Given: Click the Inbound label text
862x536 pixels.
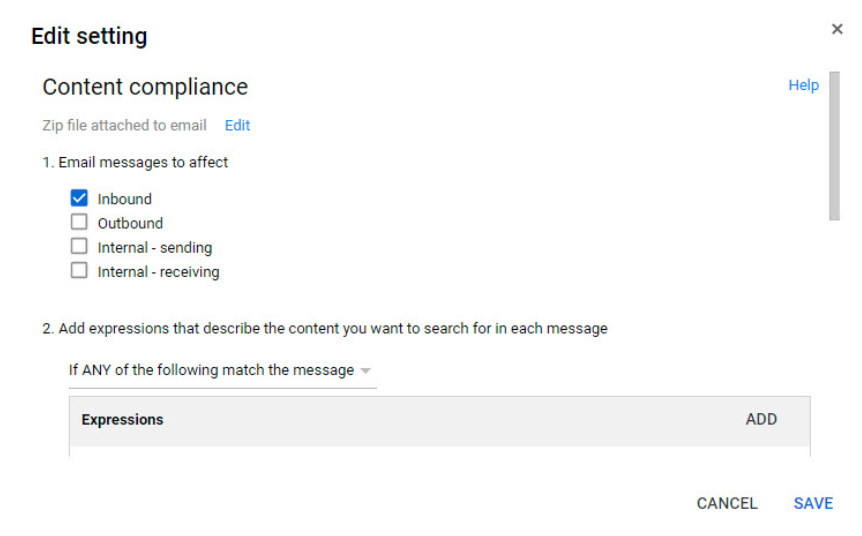Looking at the screenshot, I should click(125, 199).
